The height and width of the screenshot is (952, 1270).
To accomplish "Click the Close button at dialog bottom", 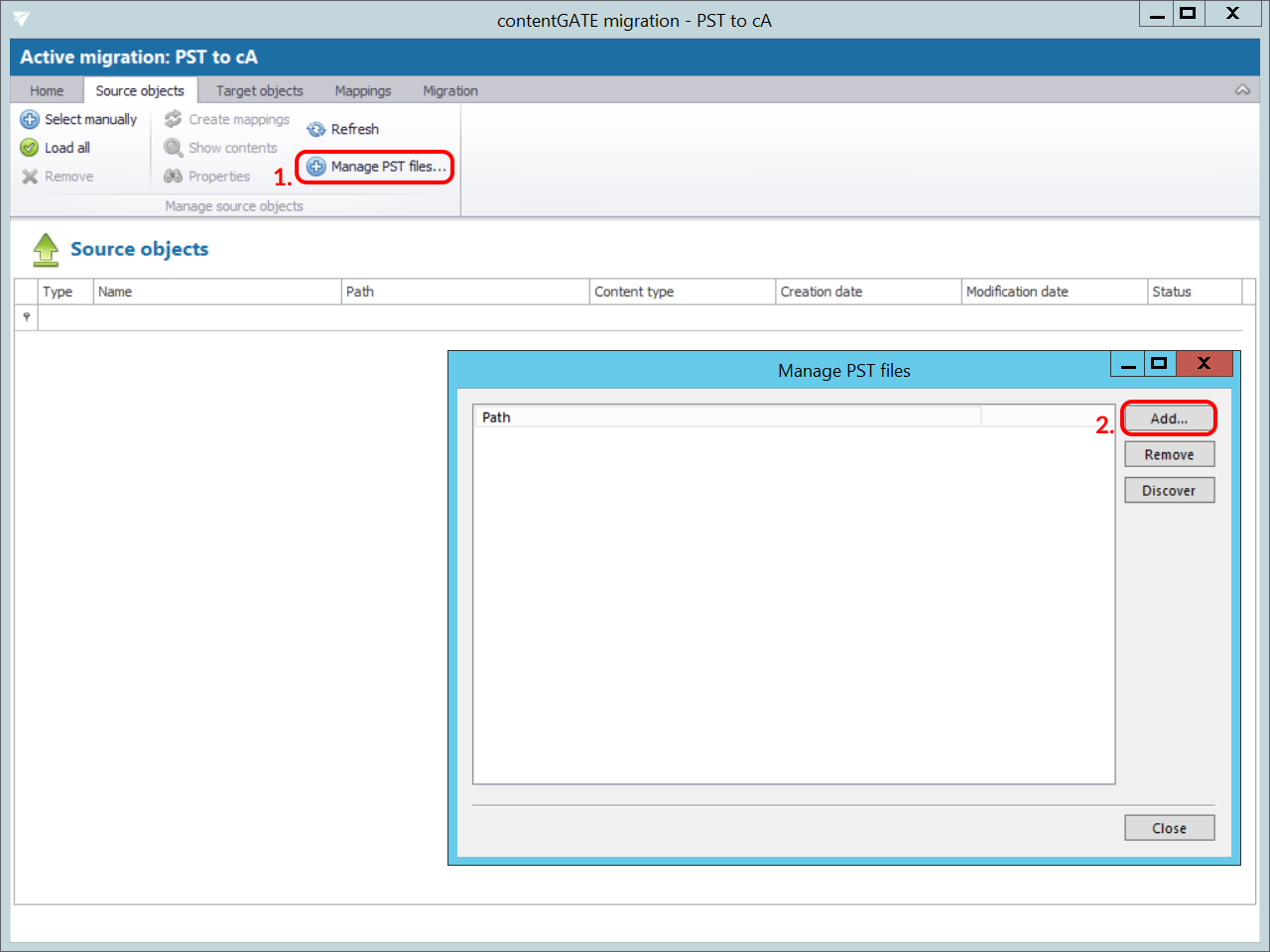I will coord(1169,829).
